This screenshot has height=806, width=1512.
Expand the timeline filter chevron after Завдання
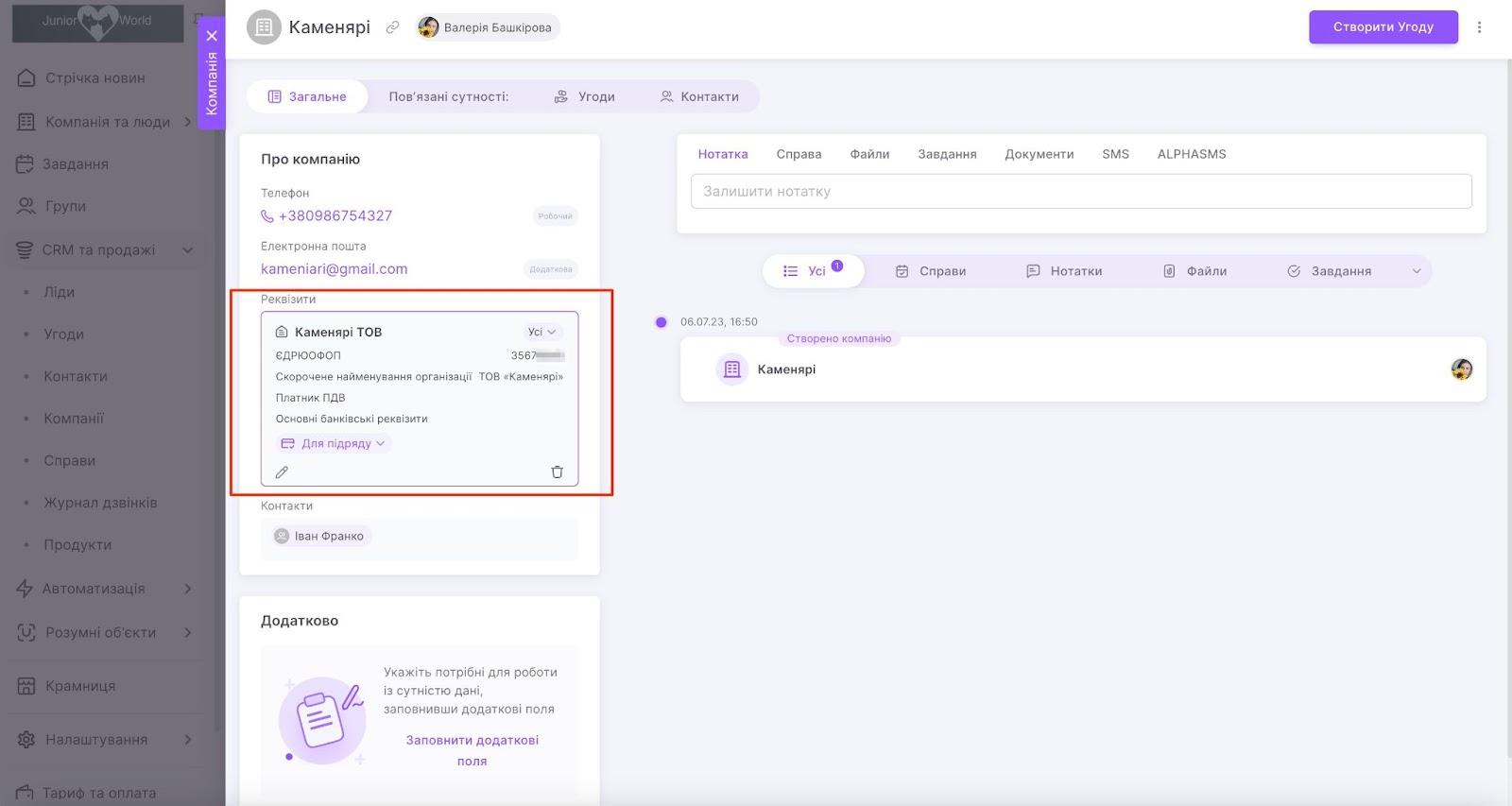(x=1416, y=271)
